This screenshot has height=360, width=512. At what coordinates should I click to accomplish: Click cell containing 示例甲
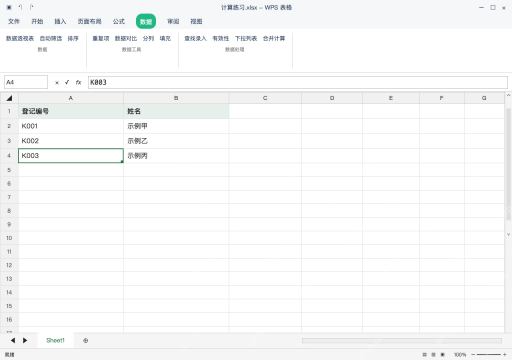pos(176,126)
